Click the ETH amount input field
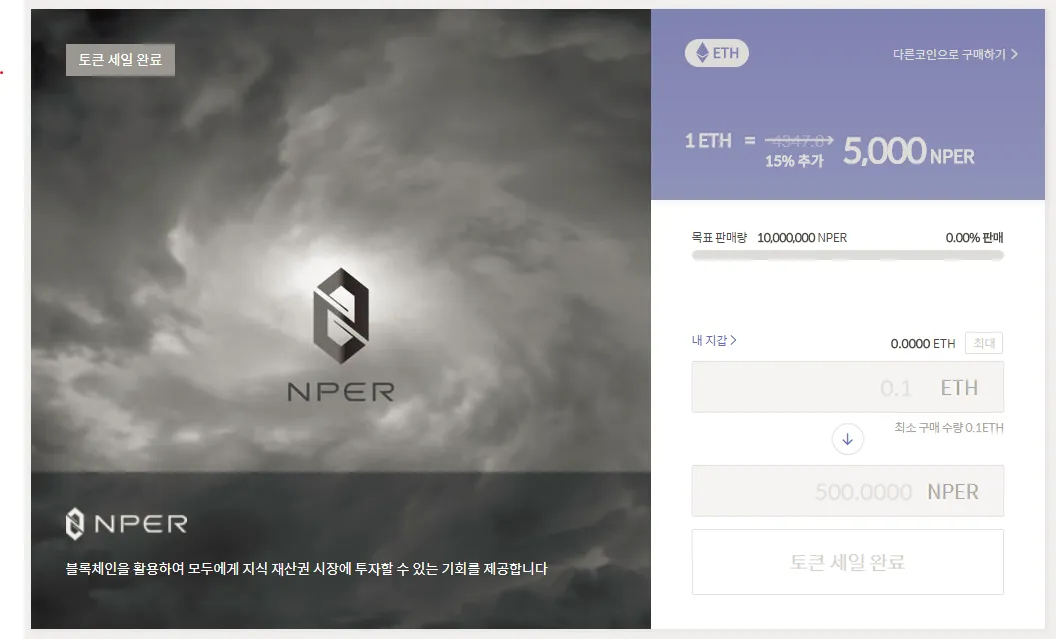 click(x=847, y=387)
